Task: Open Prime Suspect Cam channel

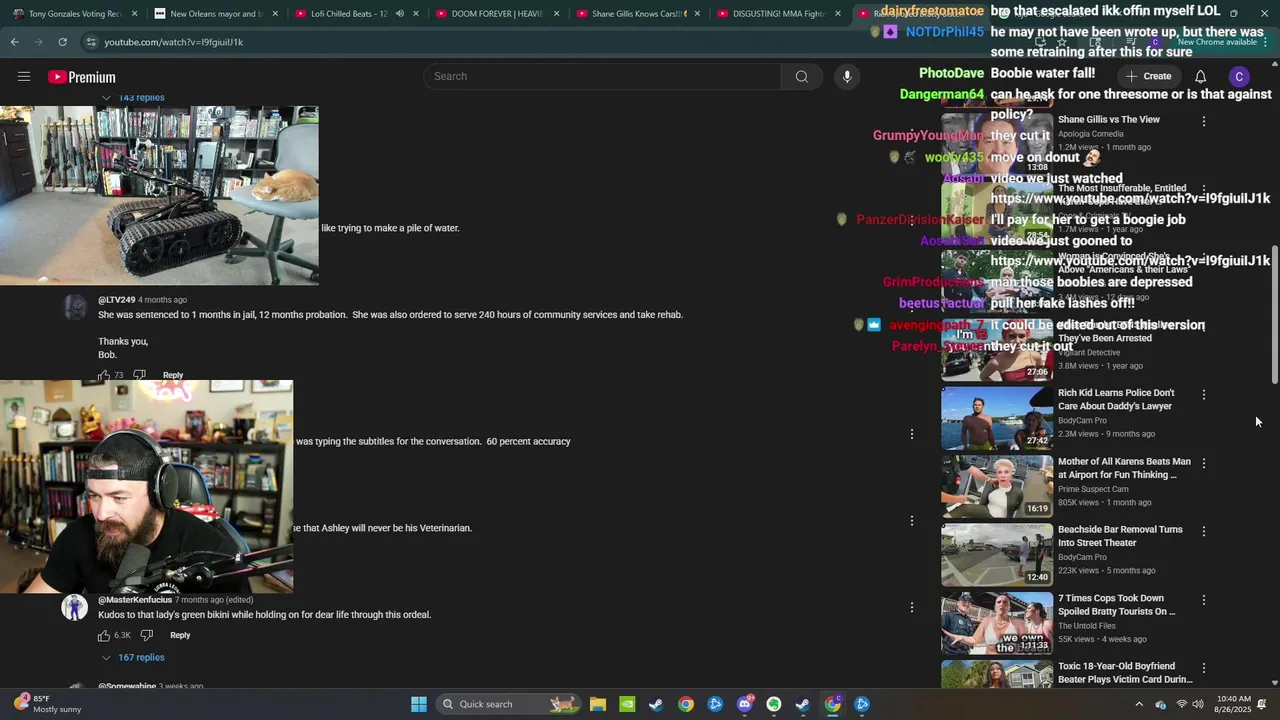Action: click(x=1093, y=489)
